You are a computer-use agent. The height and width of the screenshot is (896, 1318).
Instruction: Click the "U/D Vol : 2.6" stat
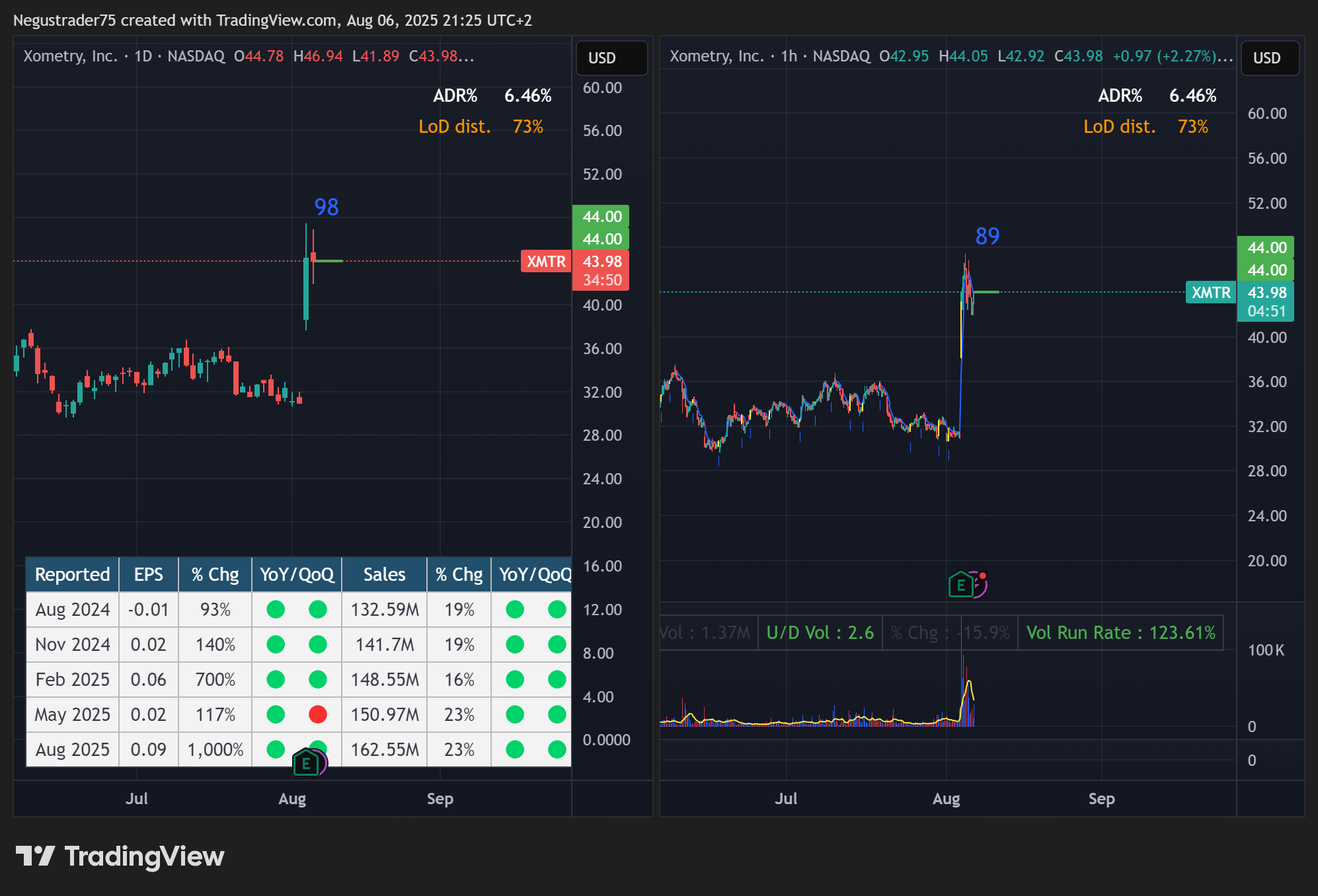point(820,633)
